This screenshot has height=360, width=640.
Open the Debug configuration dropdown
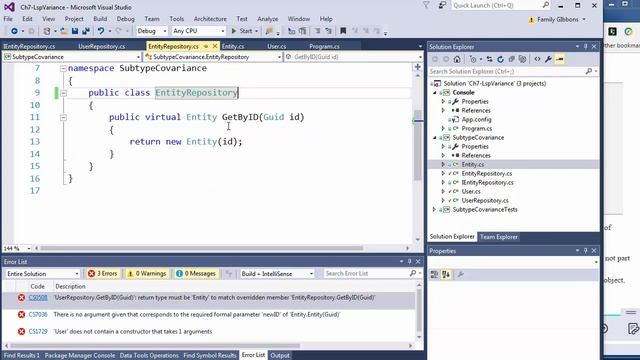click(x=151, y=31)
